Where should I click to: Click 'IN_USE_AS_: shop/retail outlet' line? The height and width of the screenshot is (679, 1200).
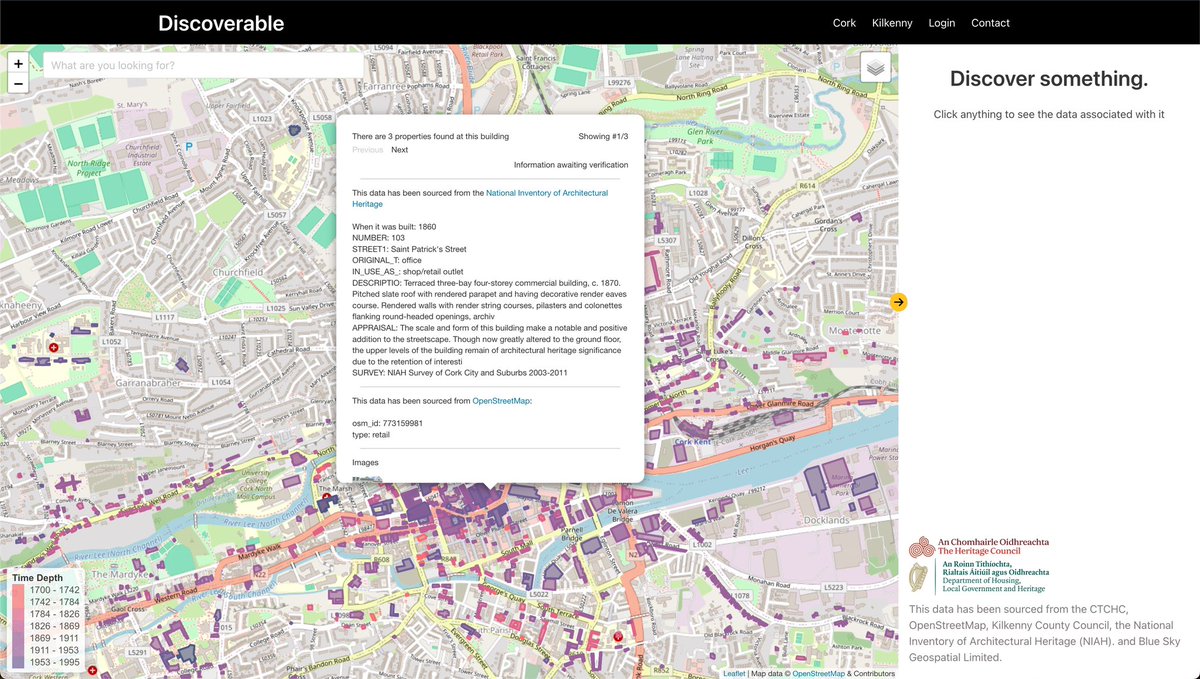409,271
